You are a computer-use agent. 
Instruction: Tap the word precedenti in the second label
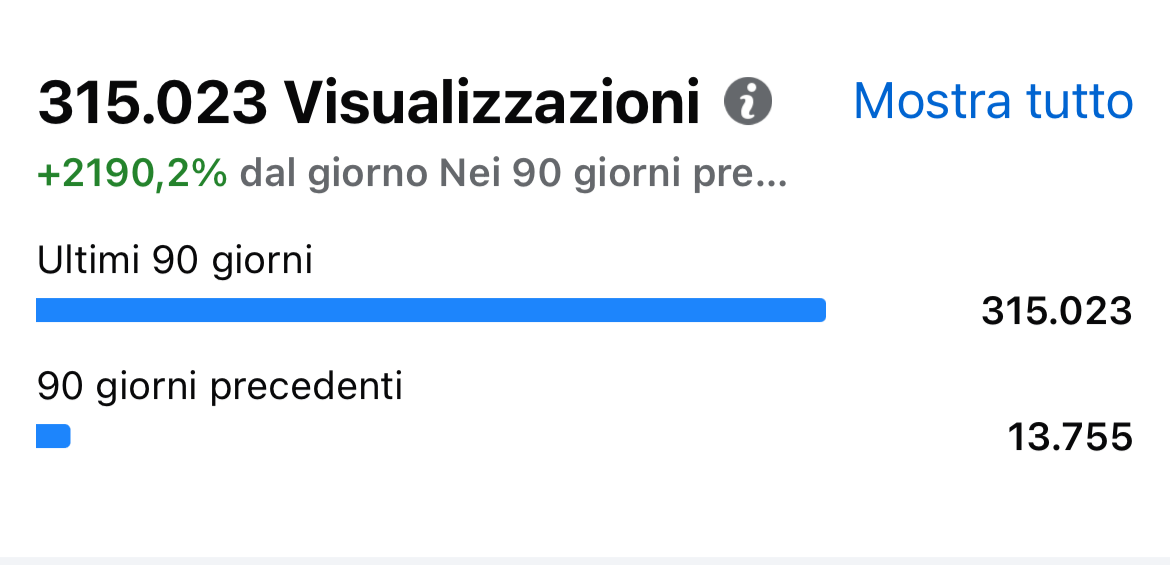pos(307,387)
